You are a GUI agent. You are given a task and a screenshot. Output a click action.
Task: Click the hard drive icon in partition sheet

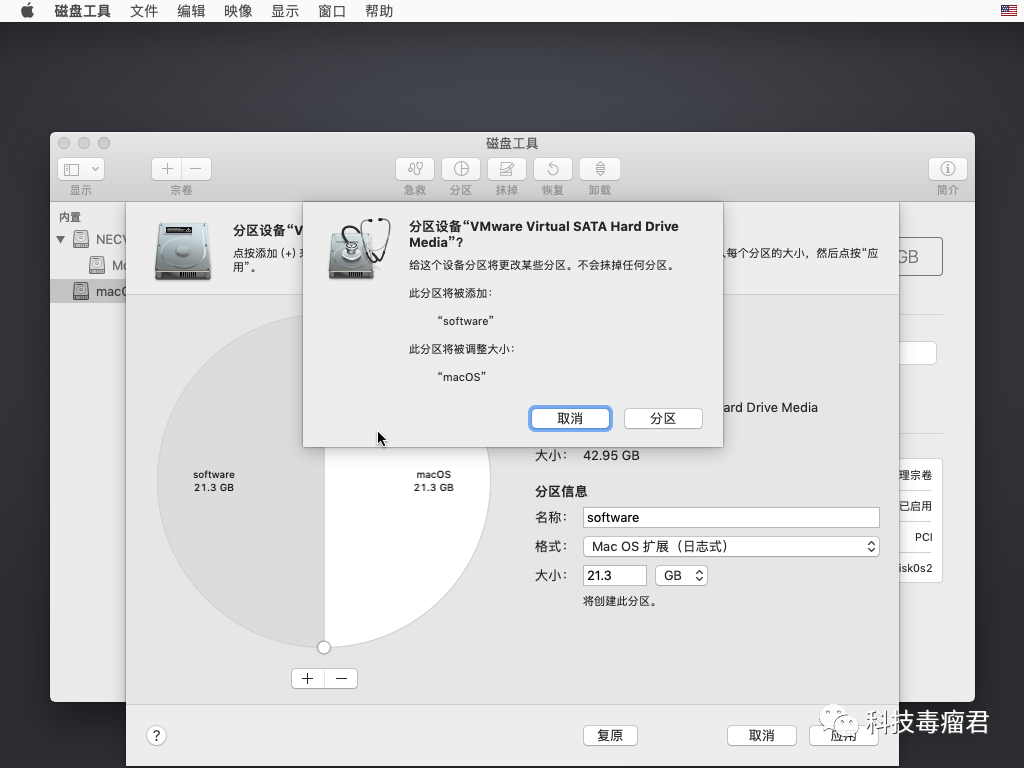click(x=183, y=251)
